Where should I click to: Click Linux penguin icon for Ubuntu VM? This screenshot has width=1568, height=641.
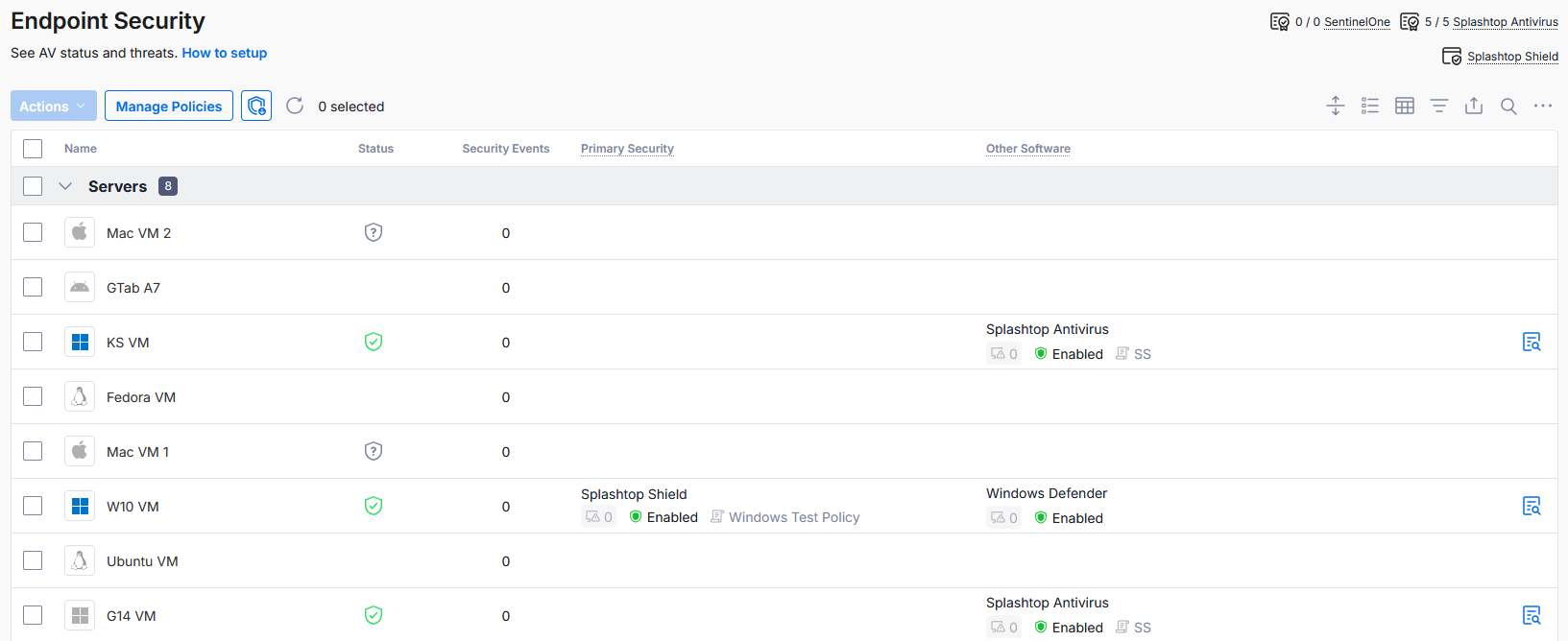point(80,560)
